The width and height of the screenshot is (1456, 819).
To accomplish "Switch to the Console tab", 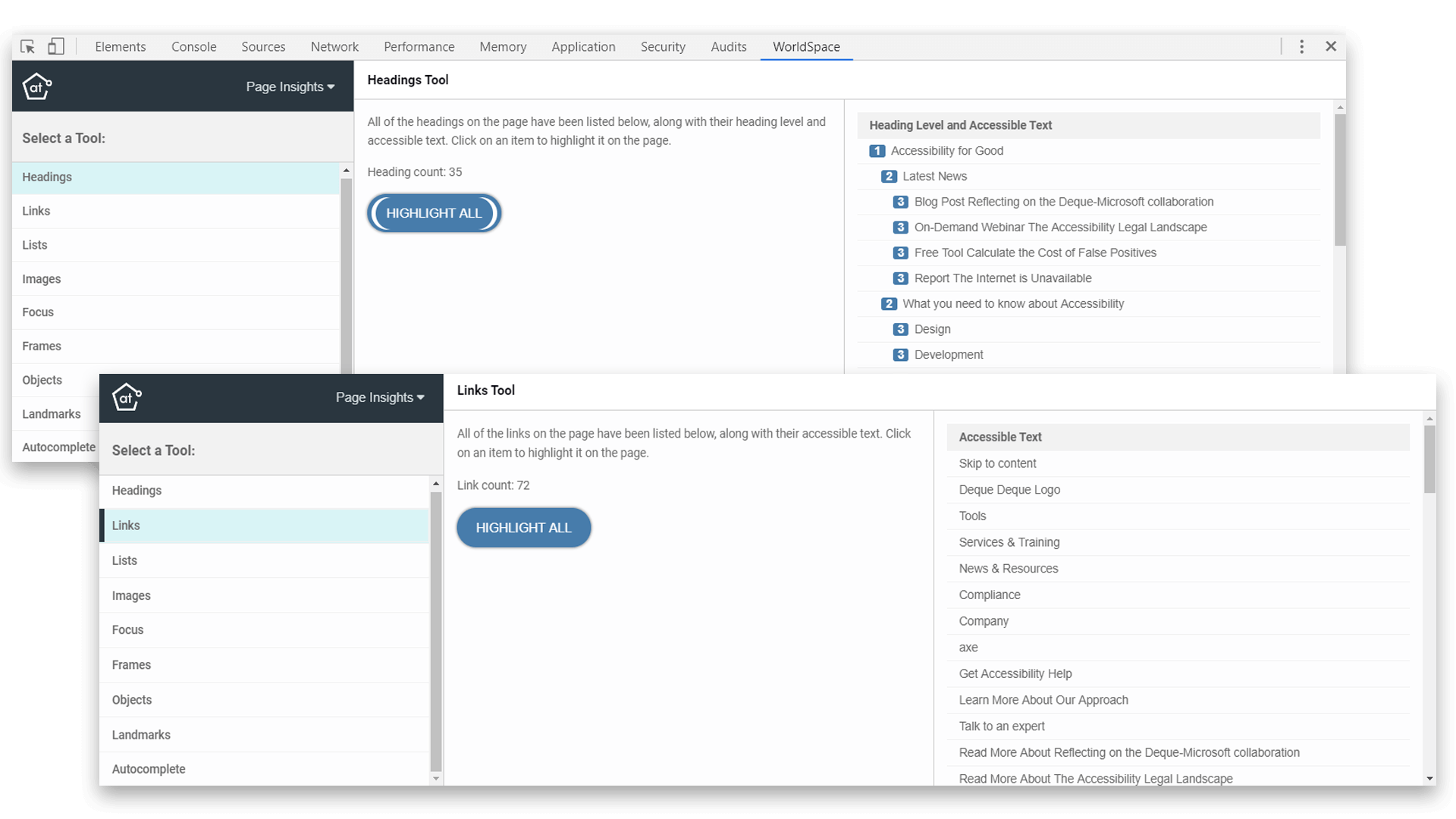I will pyautogui.click(x=194, y=47).
